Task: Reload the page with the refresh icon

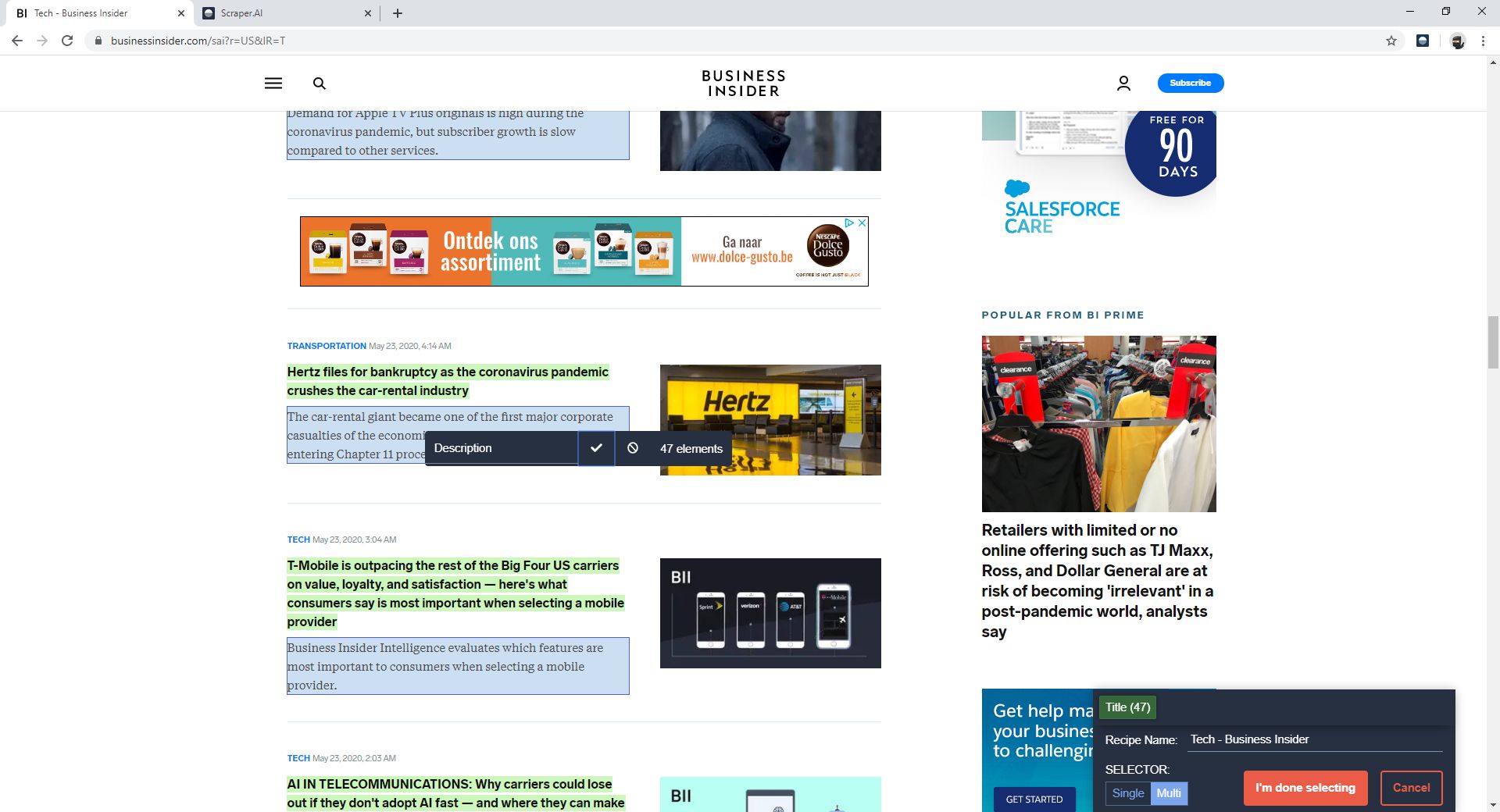Action: 67,41
